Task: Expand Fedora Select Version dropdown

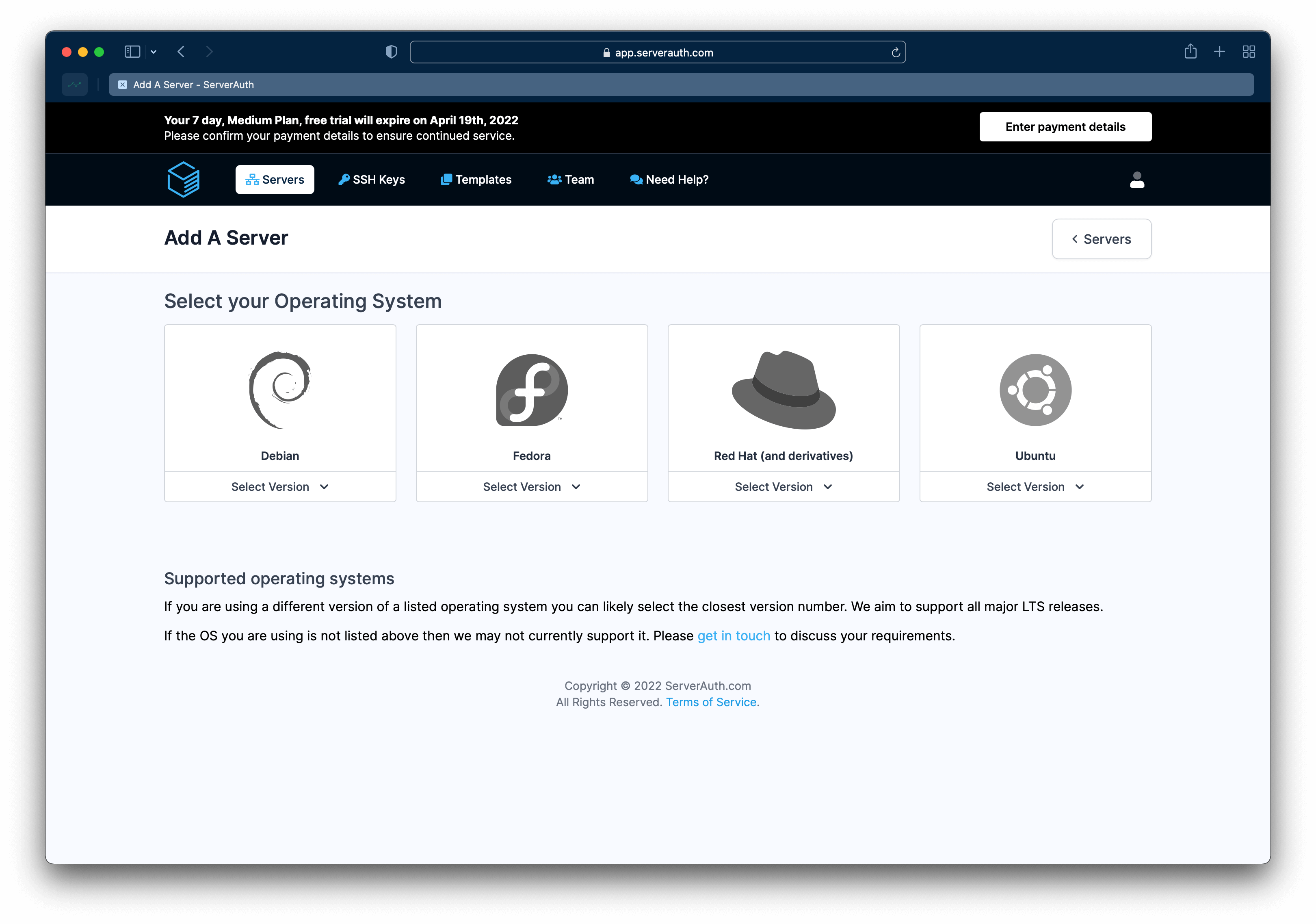Action: [531, 486]
